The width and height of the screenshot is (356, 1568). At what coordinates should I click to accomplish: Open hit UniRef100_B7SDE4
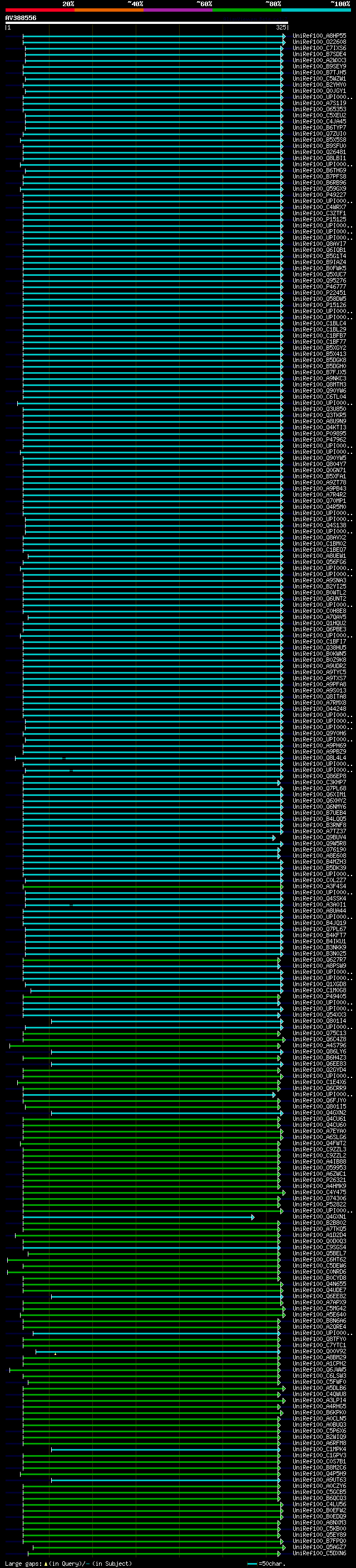tap(319, 54)
